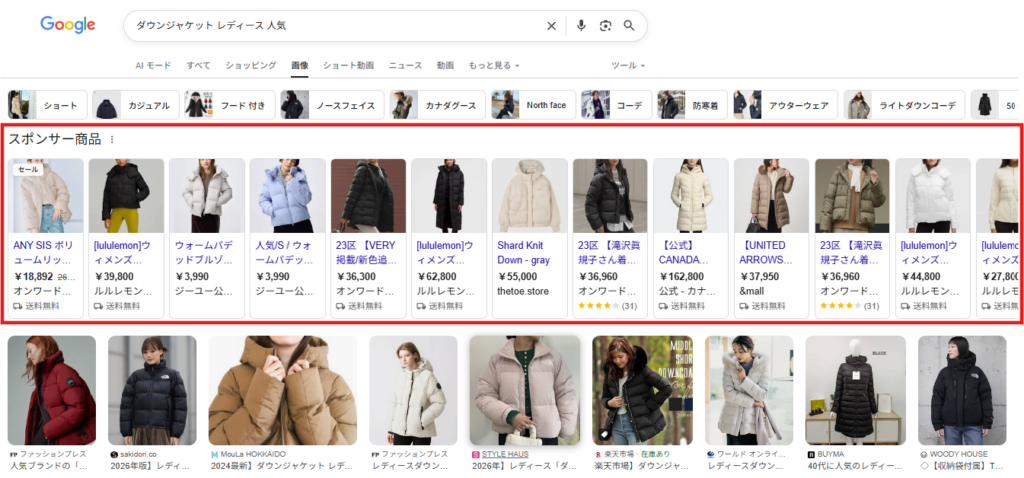
Task: Select the コーデ filter chip
Action: point(616,105)
